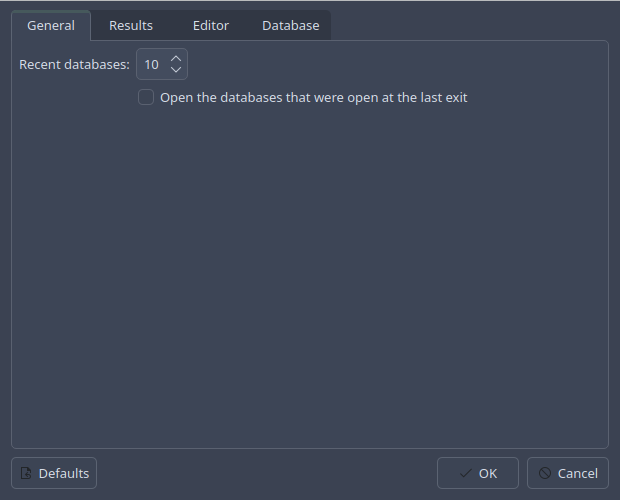
Task: Confirm settings with OK
Action: pos(478,473)
